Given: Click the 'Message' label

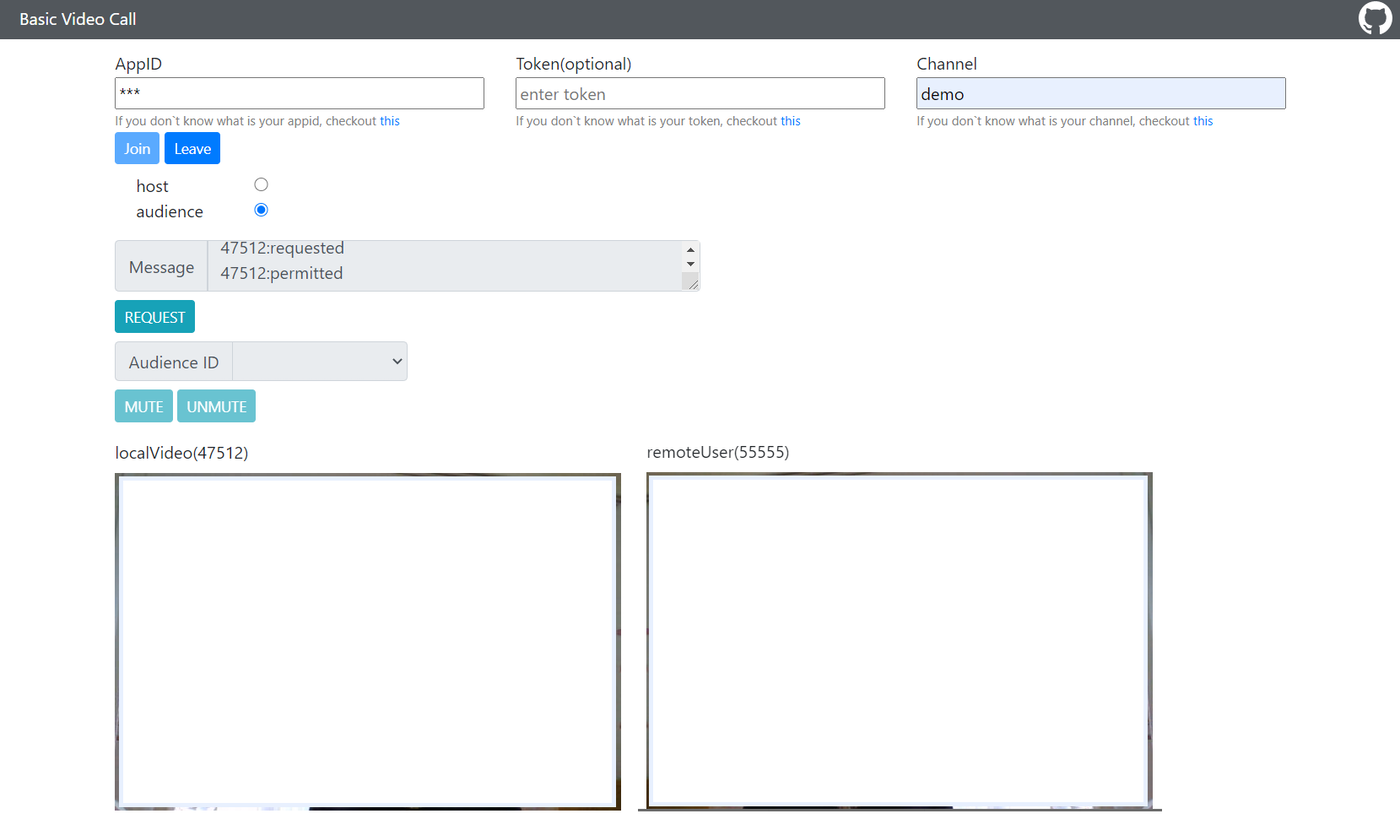Looking at the screenshot, I should click(161, 267).
